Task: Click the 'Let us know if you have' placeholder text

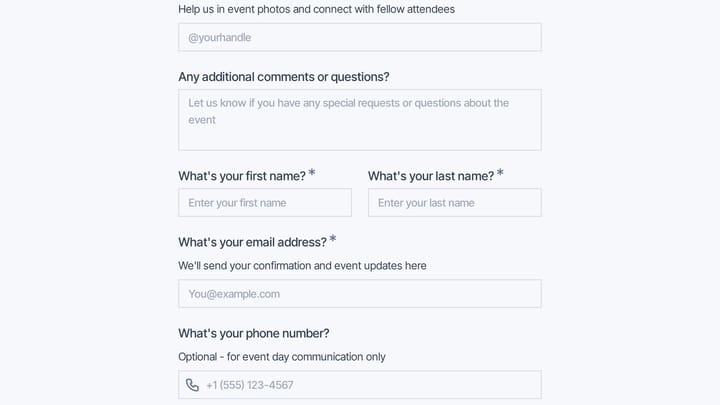Action: pyautogui.click(x=349, y=103)
